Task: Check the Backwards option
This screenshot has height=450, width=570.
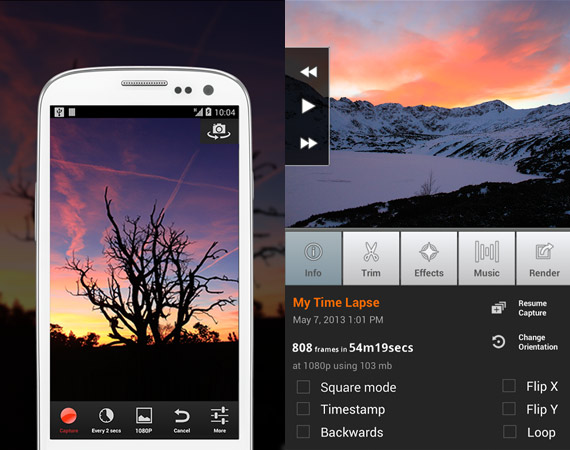Action: pyautogui.click(x=303, y=432)
